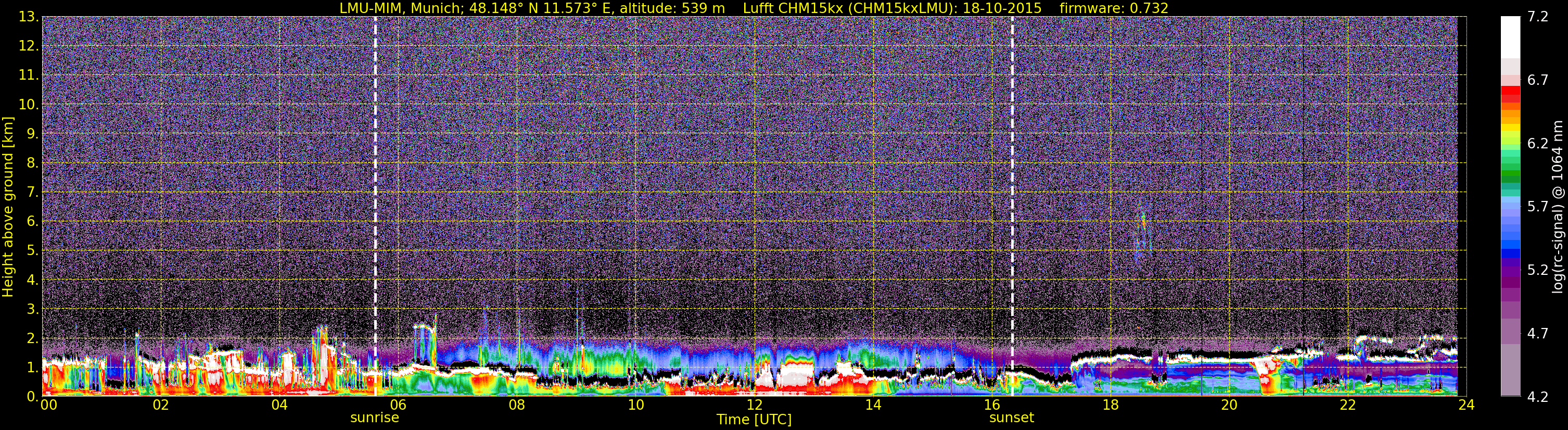Screen dimensions: 1568x430
Task: Click the 1. tick on the height axis
Action: coord(32,367)
